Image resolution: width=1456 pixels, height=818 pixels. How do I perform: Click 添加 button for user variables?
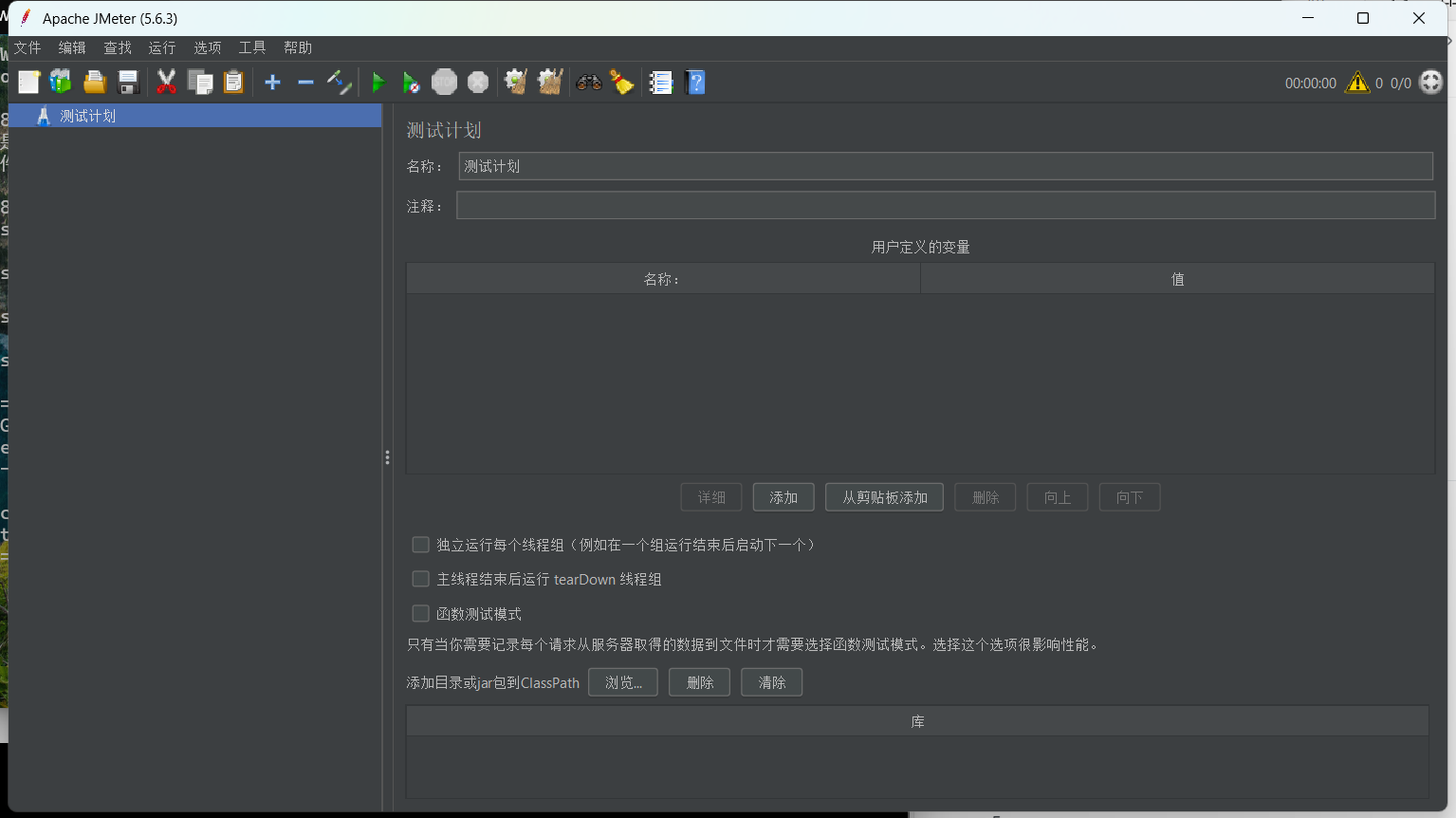783,497
